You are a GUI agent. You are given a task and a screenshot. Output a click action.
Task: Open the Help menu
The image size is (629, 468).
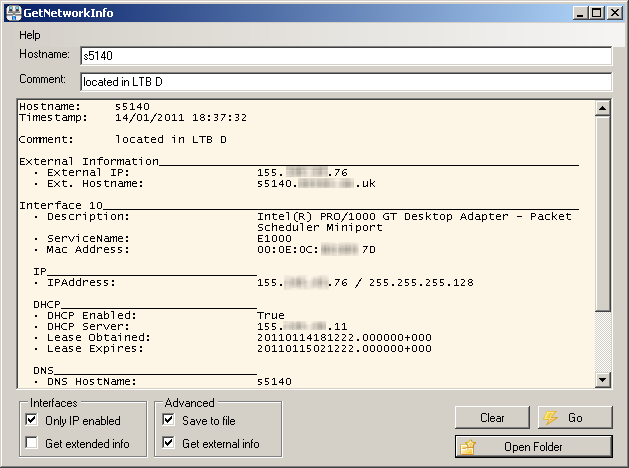tap(30, 35)
